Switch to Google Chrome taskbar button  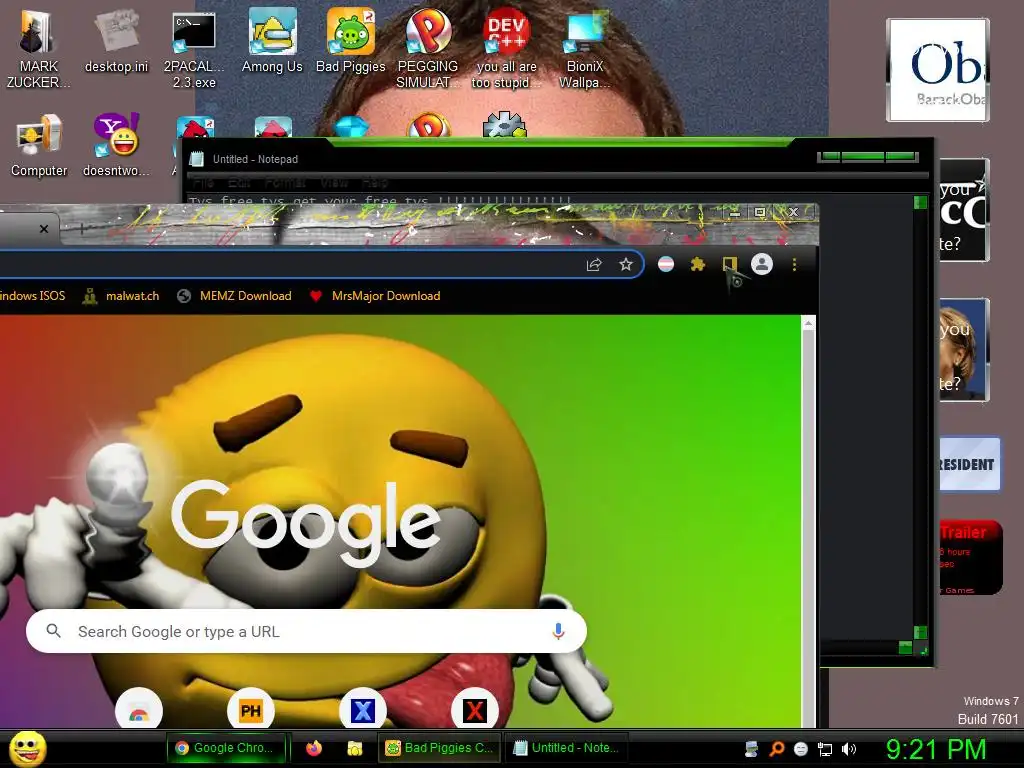point(227,748)
